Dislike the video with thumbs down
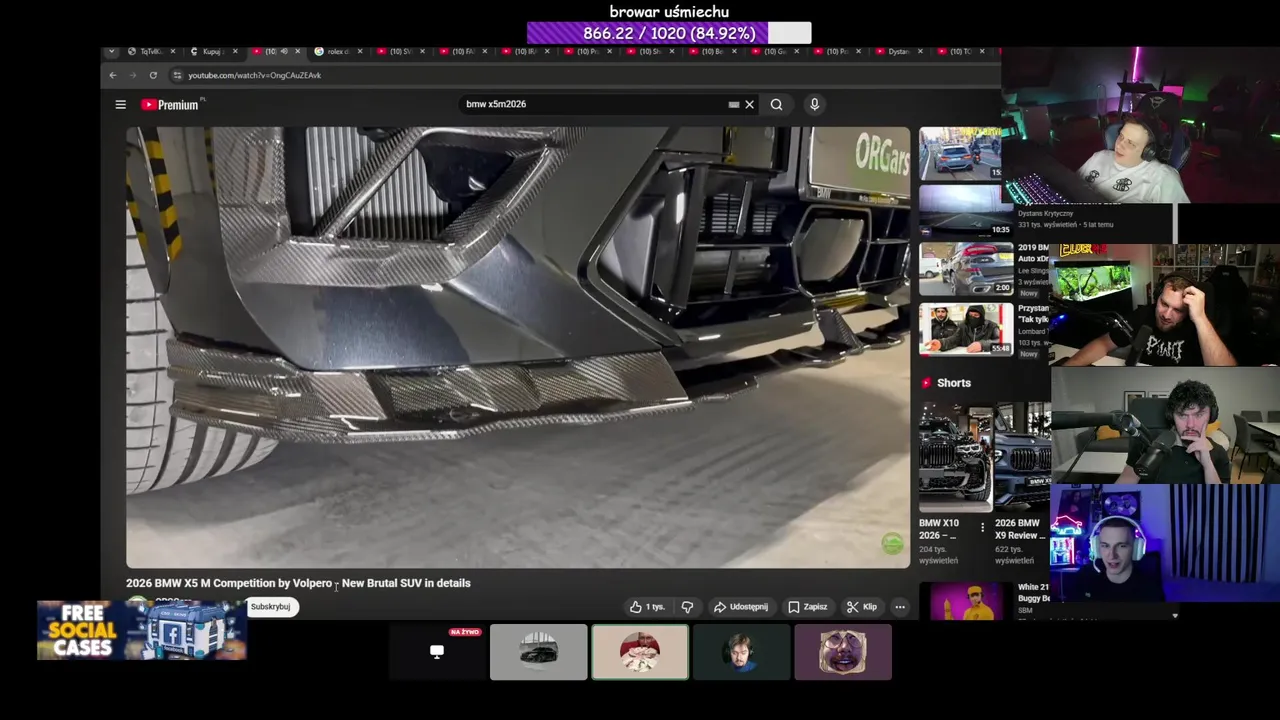The width and height of the screenshot is (1280, 720). (687, 607)
